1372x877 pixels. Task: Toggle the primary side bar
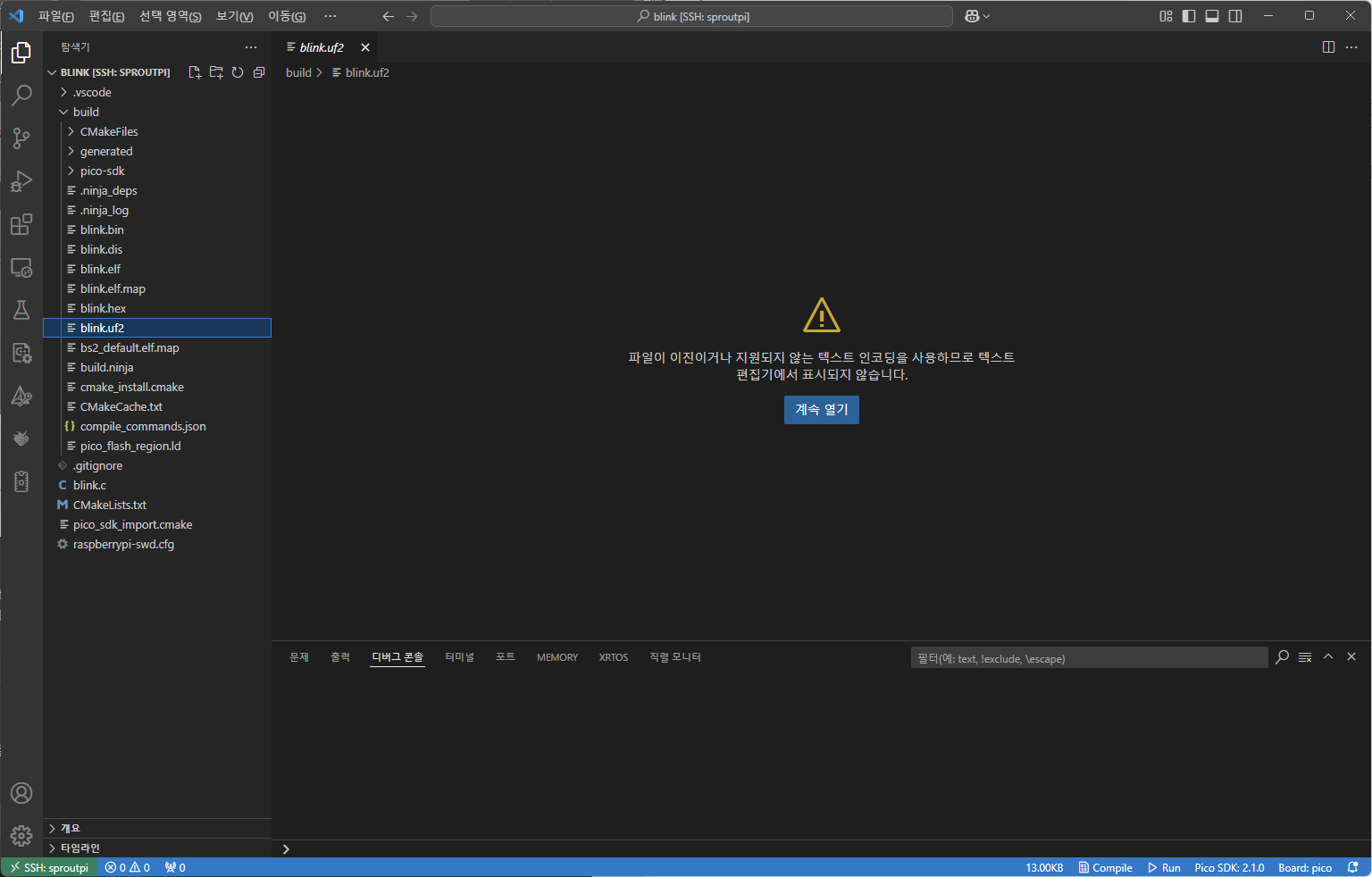click(x=1189, y=16)
